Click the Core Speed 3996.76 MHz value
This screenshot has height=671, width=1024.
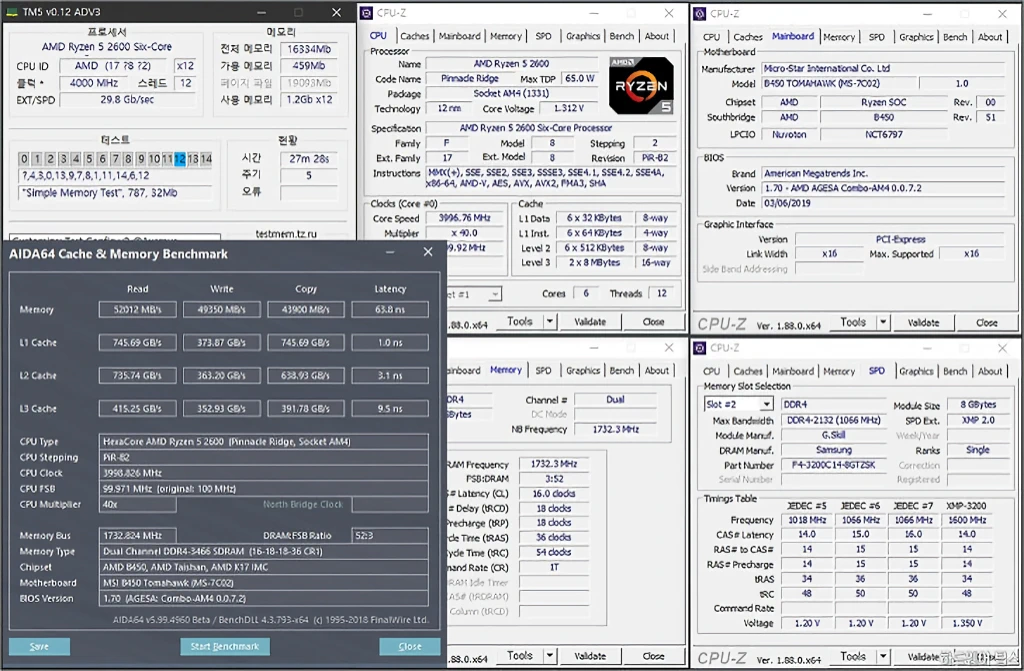tap(464, 218)
